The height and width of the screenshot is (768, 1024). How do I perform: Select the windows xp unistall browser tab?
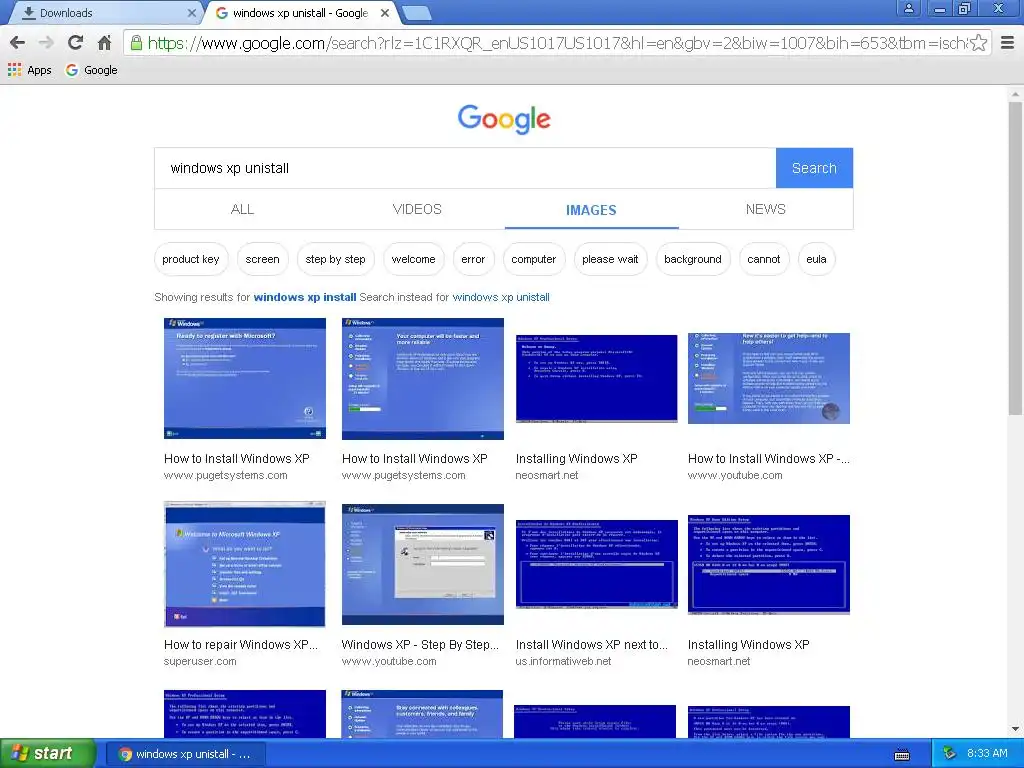coord(300,13)
